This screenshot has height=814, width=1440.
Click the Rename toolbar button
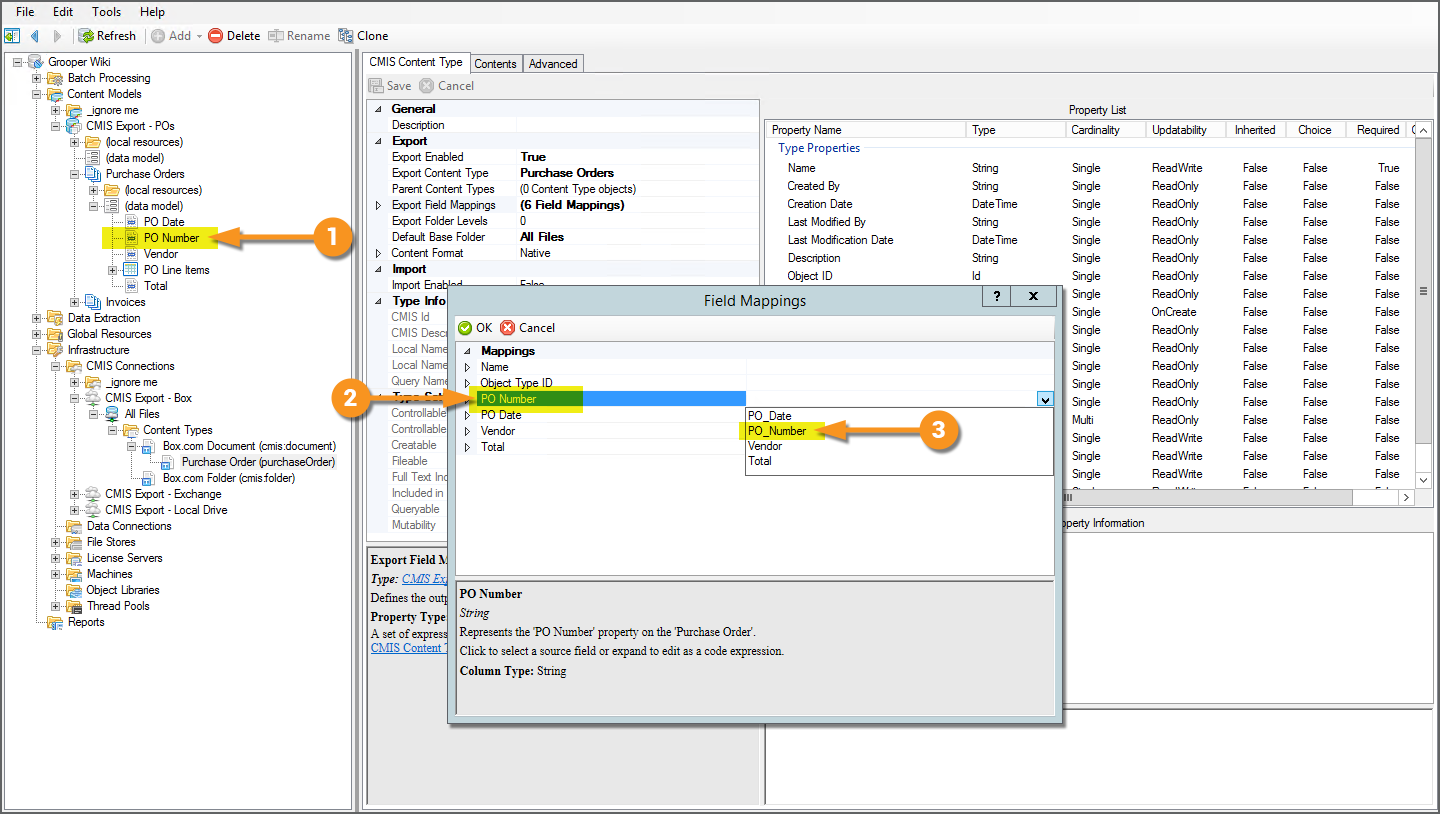coord(299,36)
